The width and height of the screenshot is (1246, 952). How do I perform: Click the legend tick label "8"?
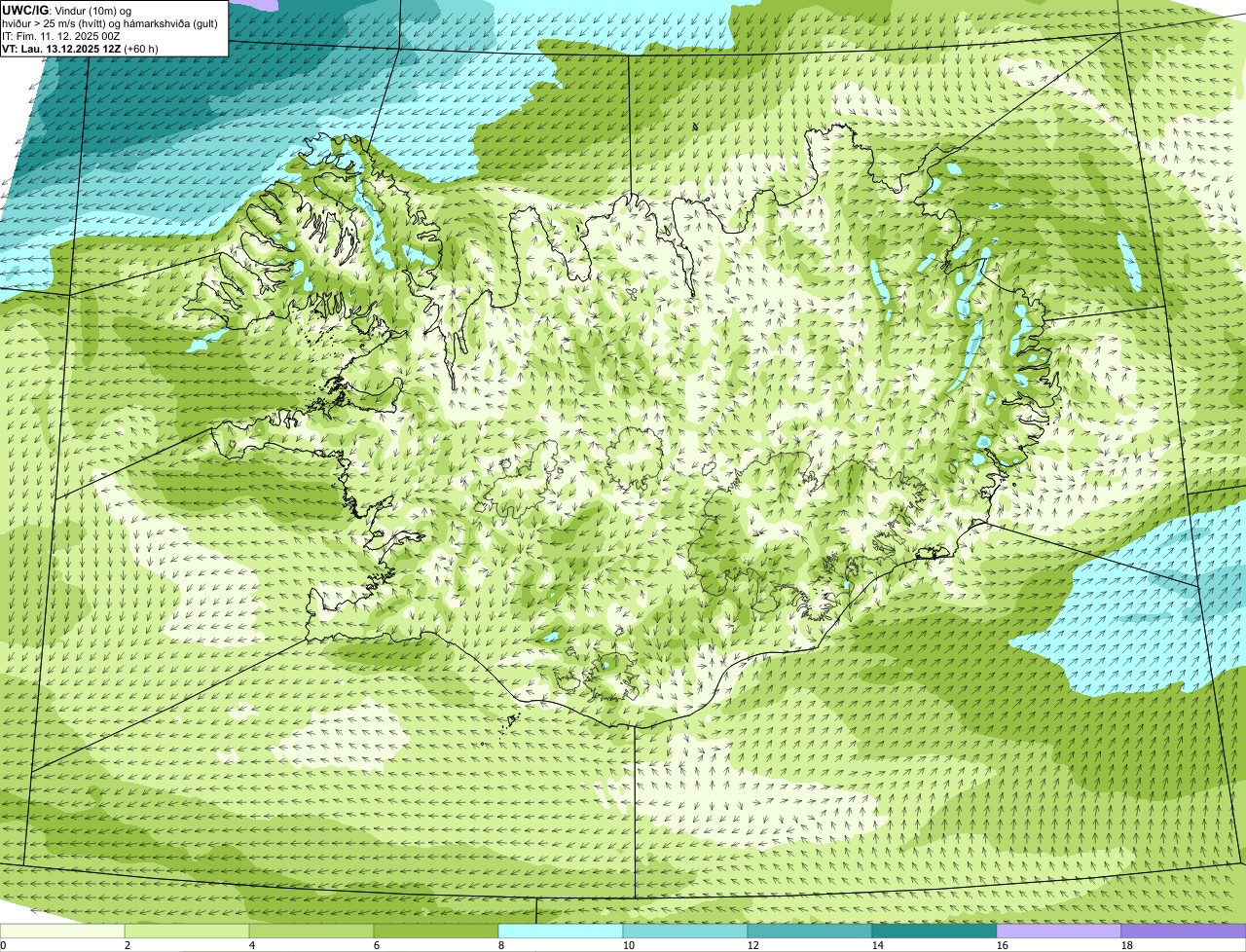(x=501, y=945)
